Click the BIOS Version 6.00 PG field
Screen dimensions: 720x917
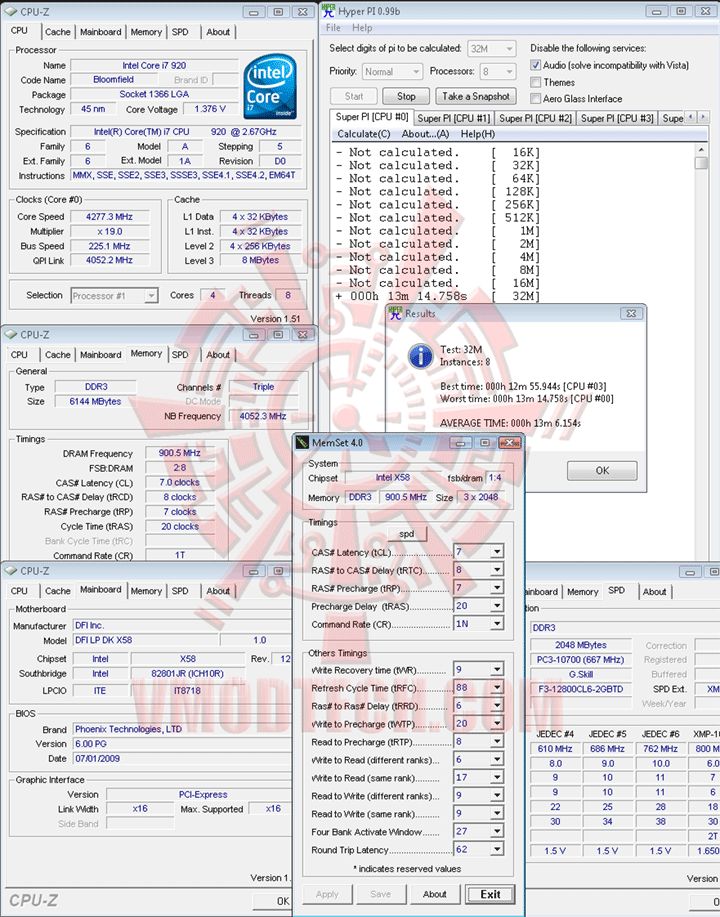pyautogui.click(x=181, y=744)
